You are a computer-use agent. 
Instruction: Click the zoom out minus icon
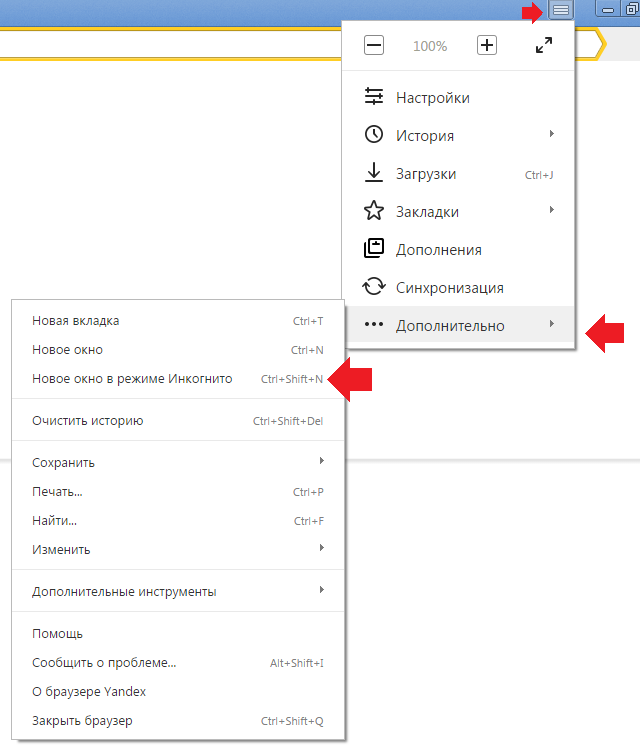pos(374,46)
